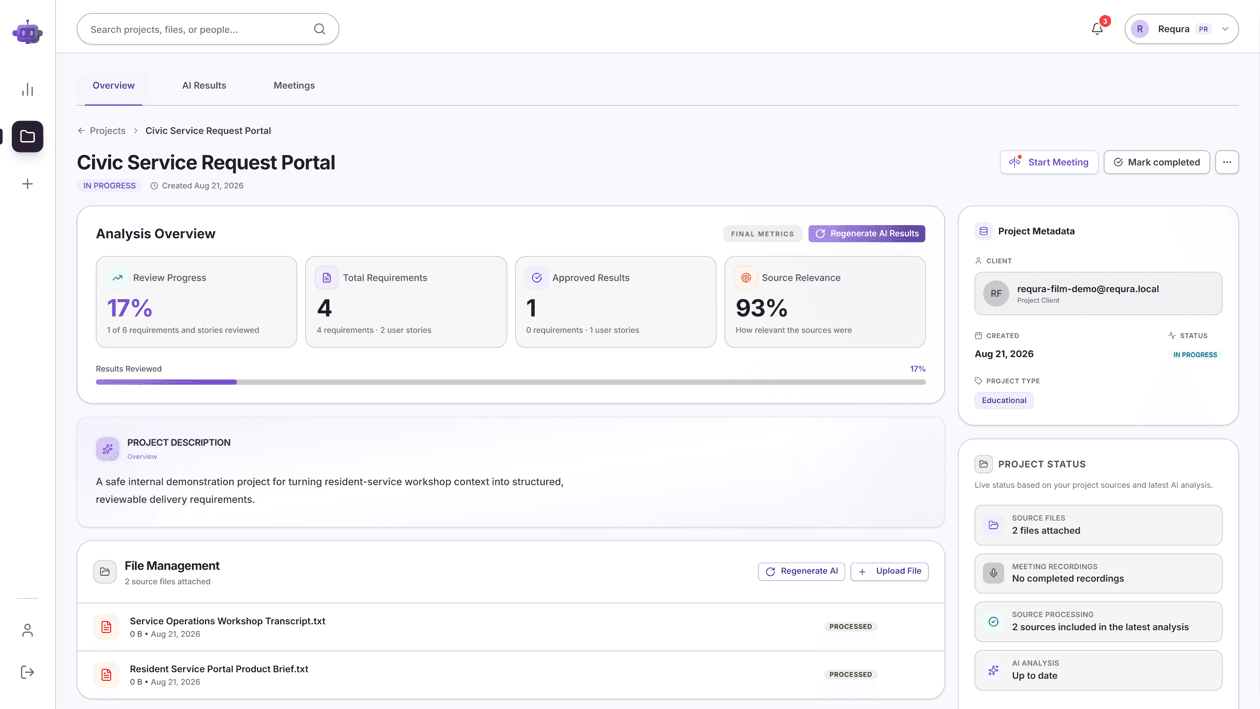Click the Project Metadata database icon

coord(984,231)
